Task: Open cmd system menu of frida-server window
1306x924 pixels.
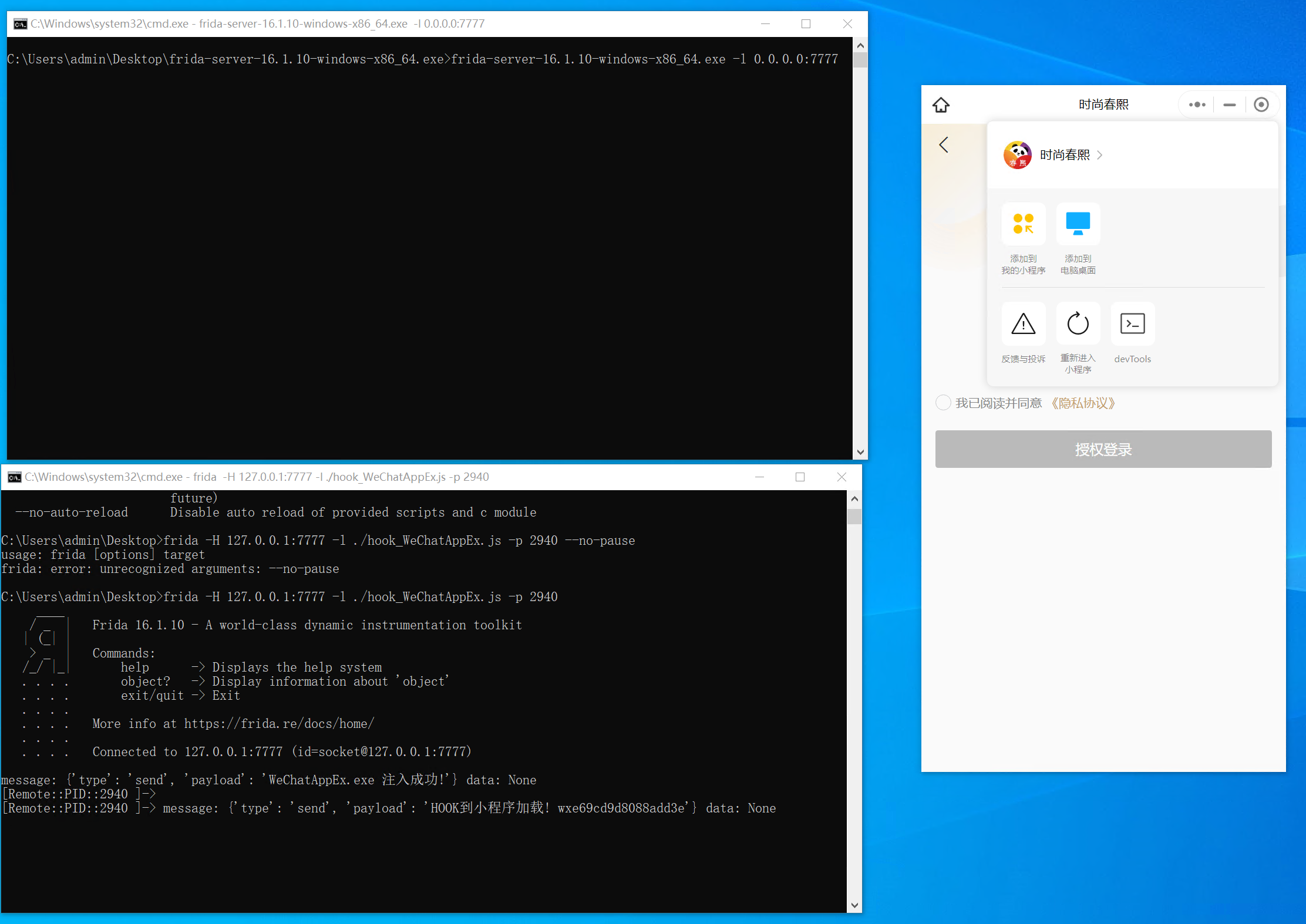Action: [20, 24]
